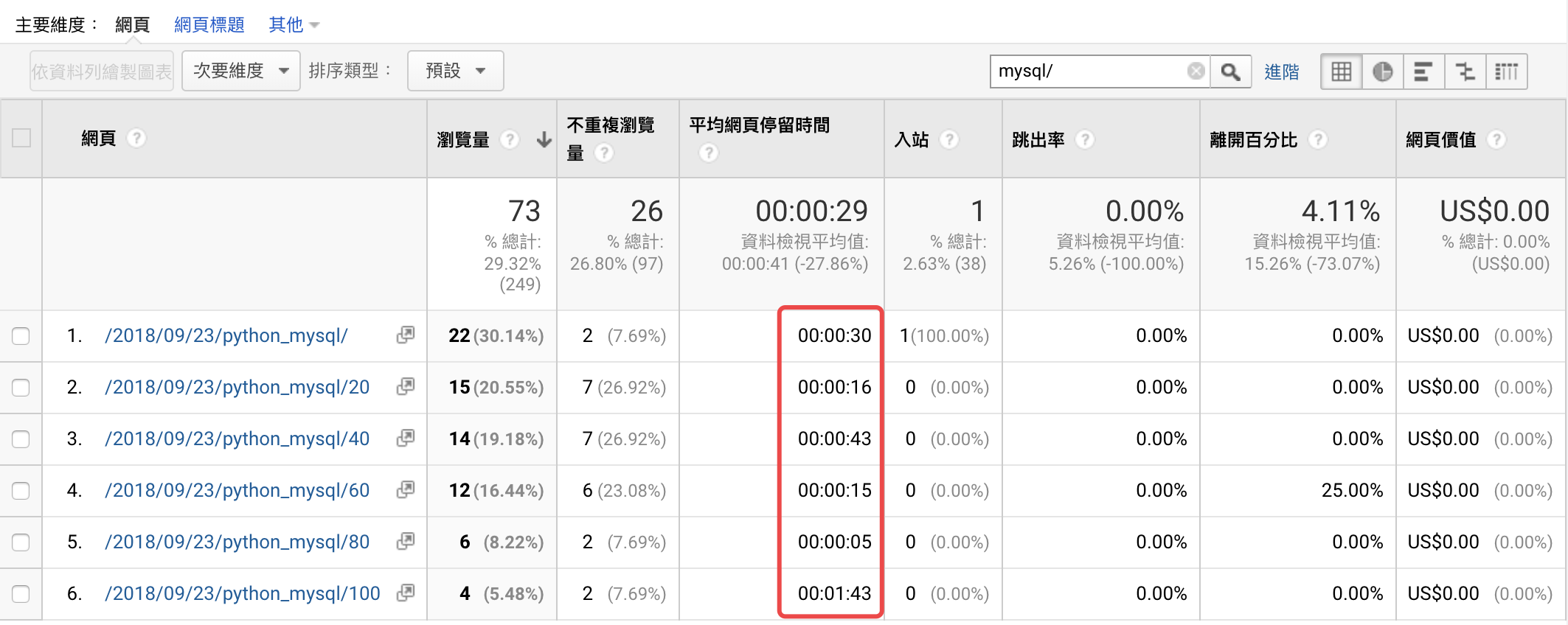Sort by 離開百分比 column header
This screenshot has height=625, width=1568.
tap(1254, 139)
